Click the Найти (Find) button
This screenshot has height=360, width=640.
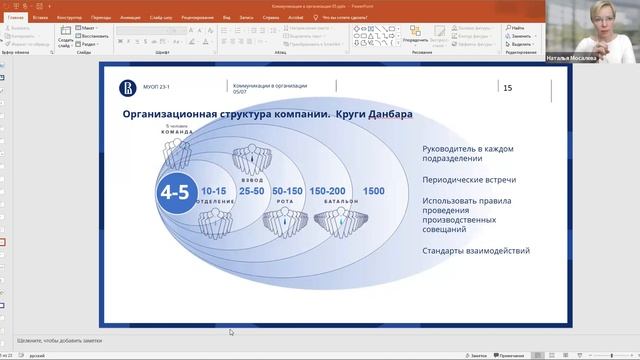tap(515, 28)
